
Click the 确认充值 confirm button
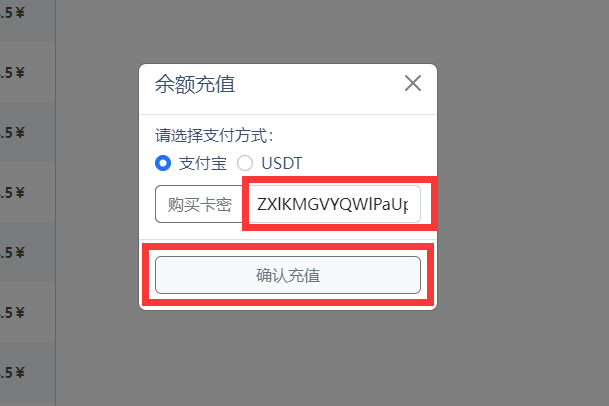[288, 275]
